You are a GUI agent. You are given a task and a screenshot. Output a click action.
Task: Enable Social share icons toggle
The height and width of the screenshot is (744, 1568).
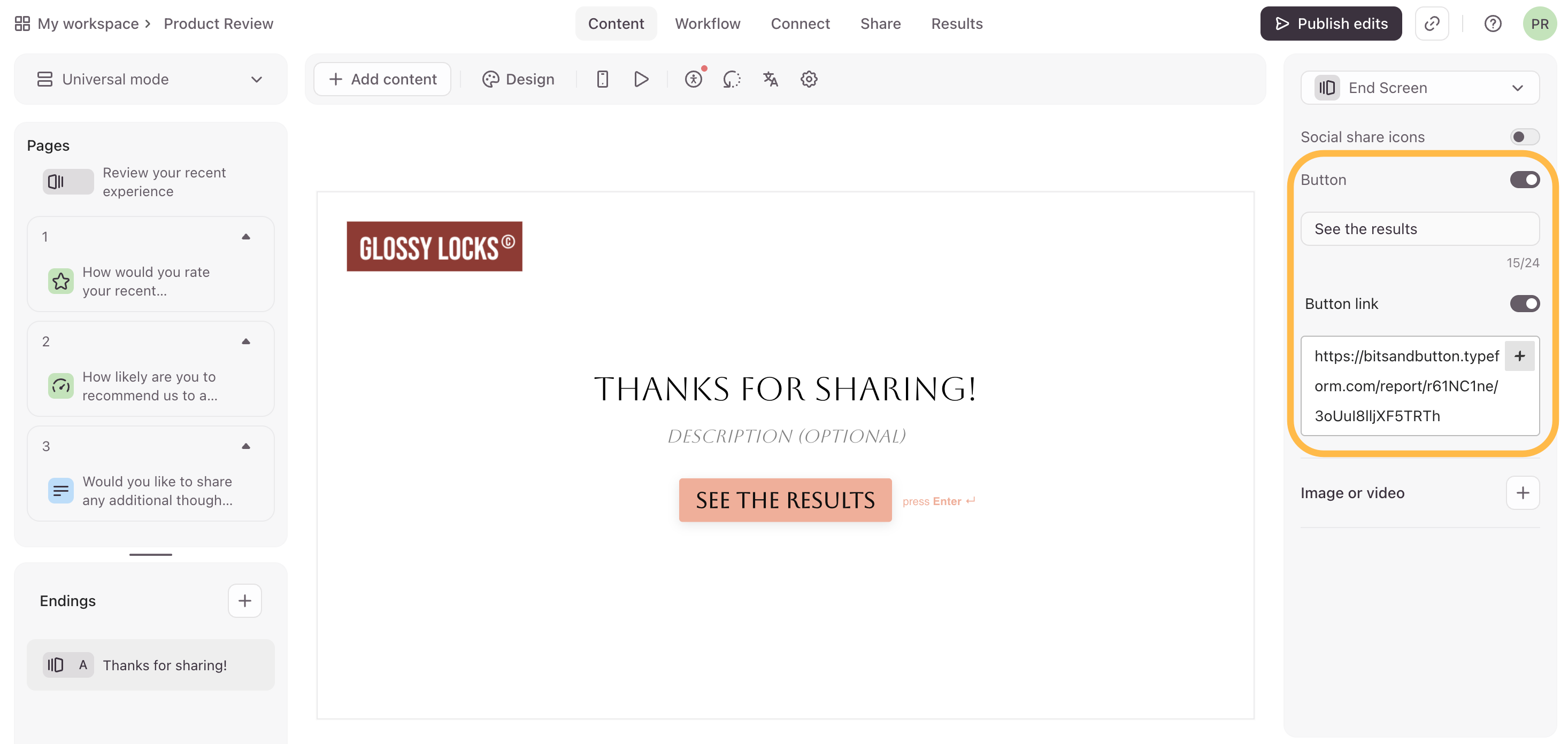1524,137
